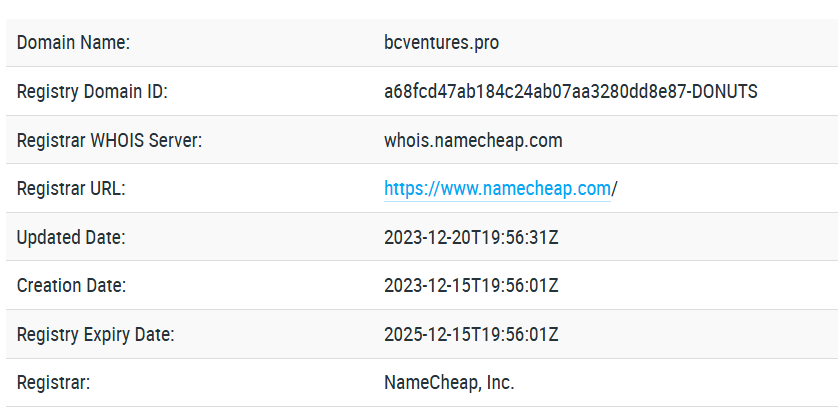Click the 'Domain Name:' label
This screenshot has height=407, width=838.
pyautogui.click(x=73, y=43)
